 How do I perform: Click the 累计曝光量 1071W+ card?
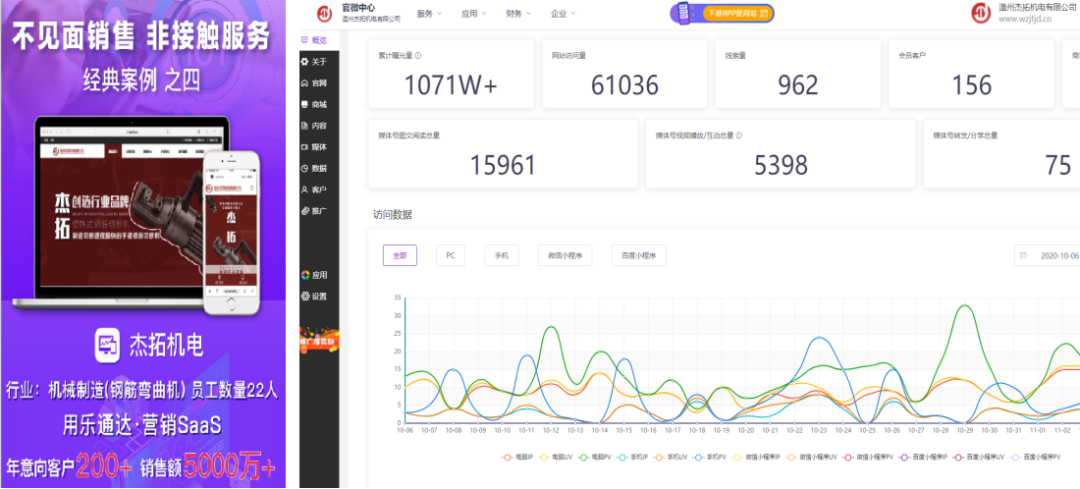tap(451, 74)
